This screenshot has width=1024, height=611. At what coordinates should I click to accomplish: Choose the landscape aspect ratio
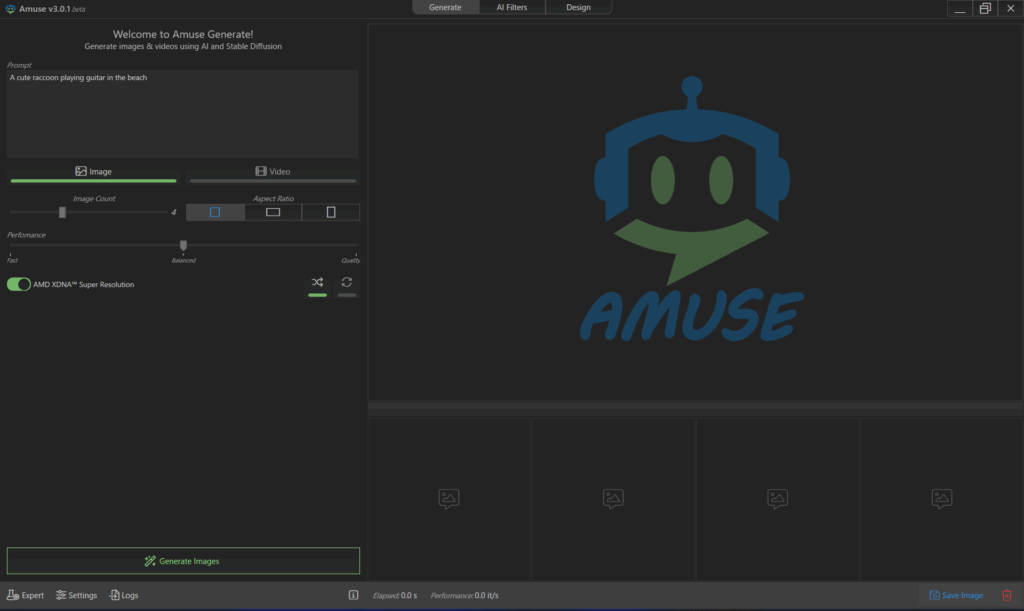click(x=273, y=212)
